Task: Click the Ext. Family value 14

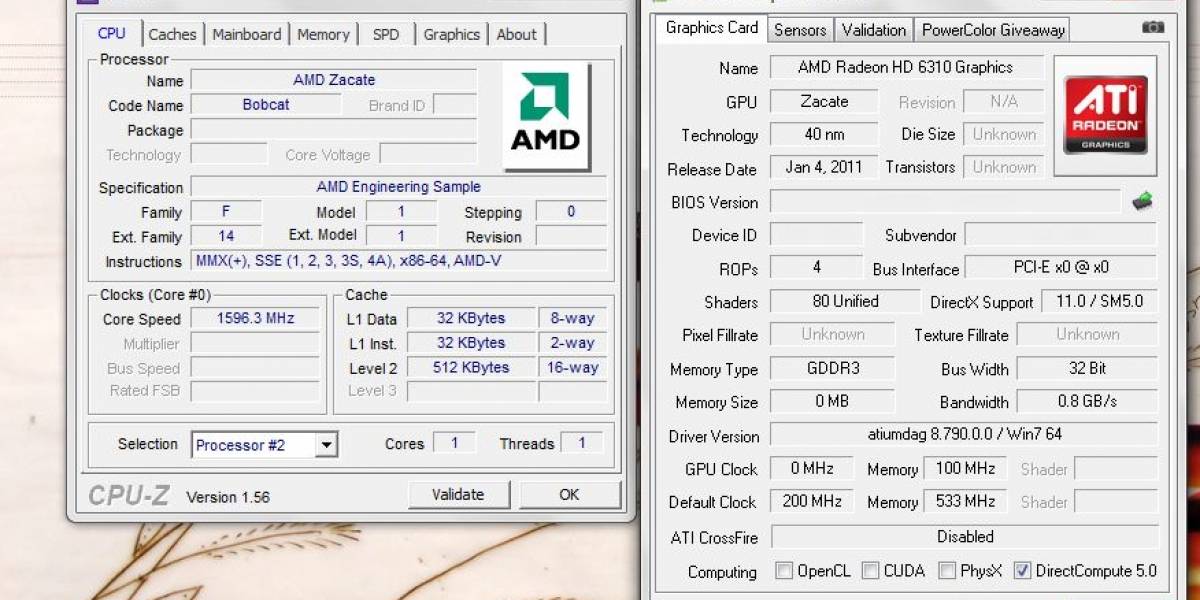Action: click(226, 236)
